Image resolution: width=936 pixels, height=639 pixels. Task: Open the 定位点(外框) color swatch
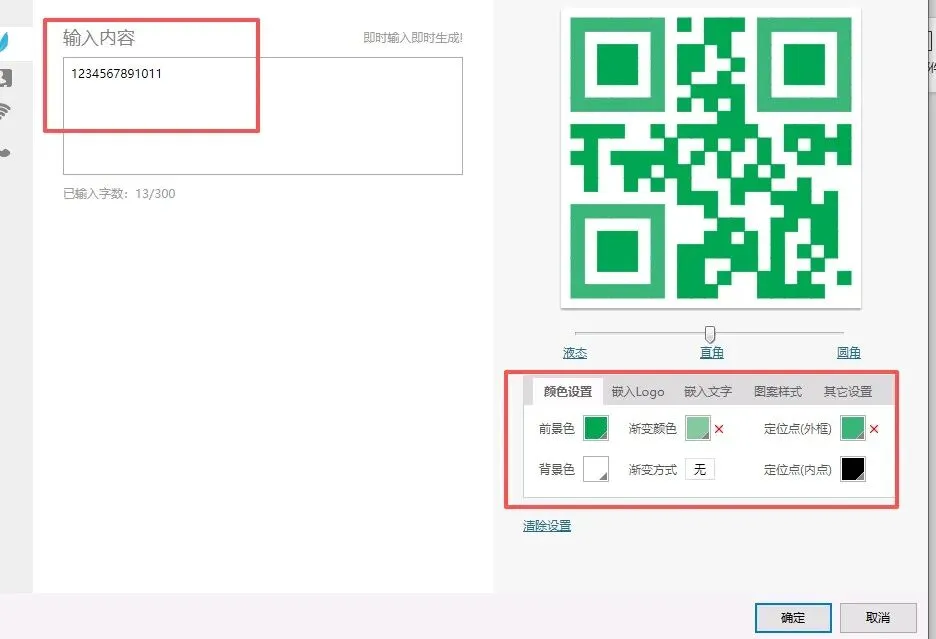tap(852, 428)
